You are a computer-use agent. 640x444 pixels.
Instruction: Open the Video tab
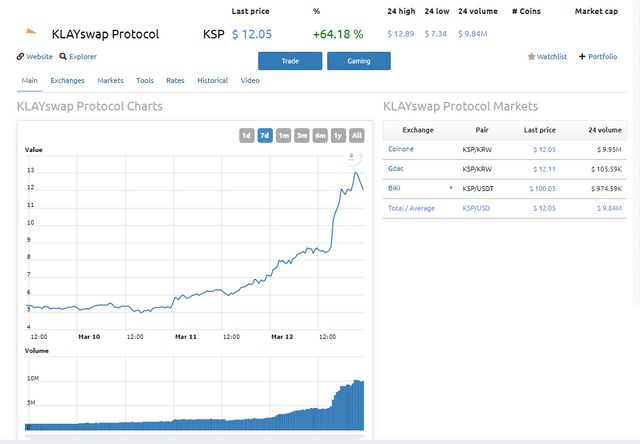250,80
